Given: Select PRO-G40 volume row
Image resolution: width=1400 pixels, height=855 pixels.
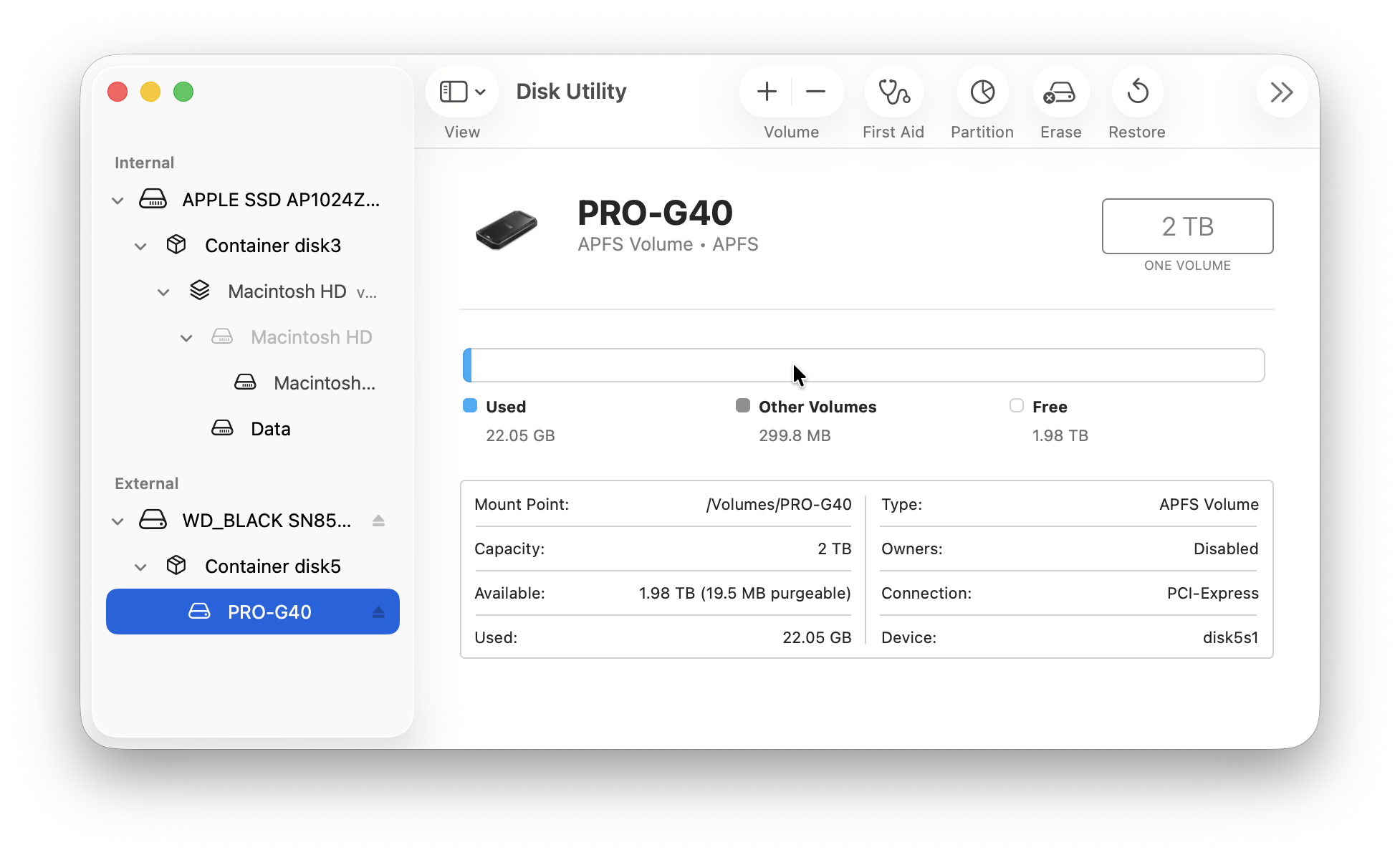Looking at the screenshot, I should coord(253,612).
